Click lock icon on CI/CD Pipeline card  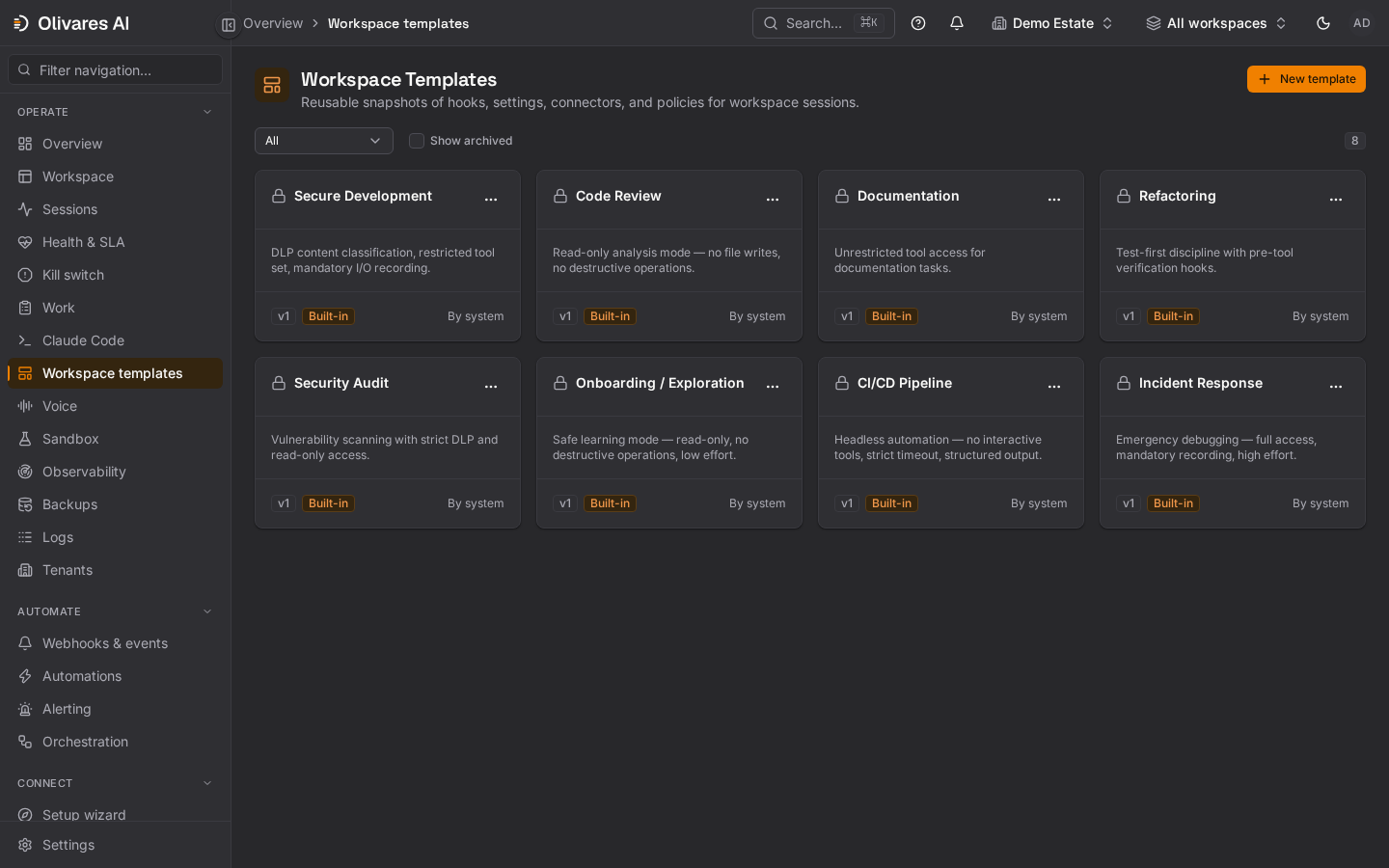[842, 383]
